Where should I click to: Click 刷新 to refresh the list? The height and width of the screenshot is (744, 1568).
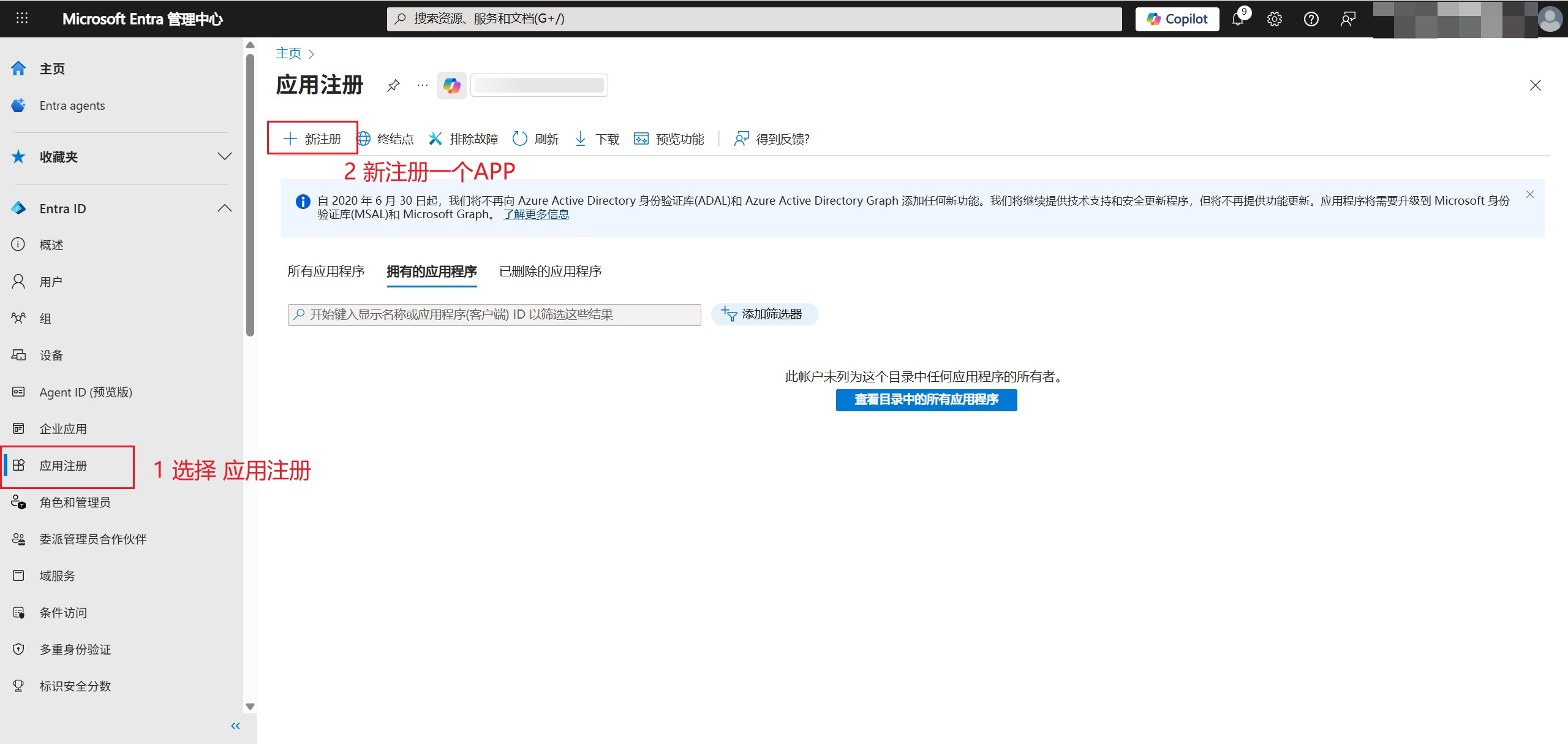[536, 139]
